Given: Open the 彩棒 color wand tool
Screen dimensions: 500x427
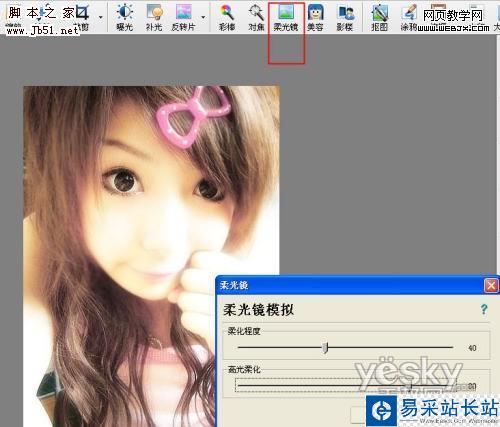Looking at the screenshot, I should pos(227,17).
